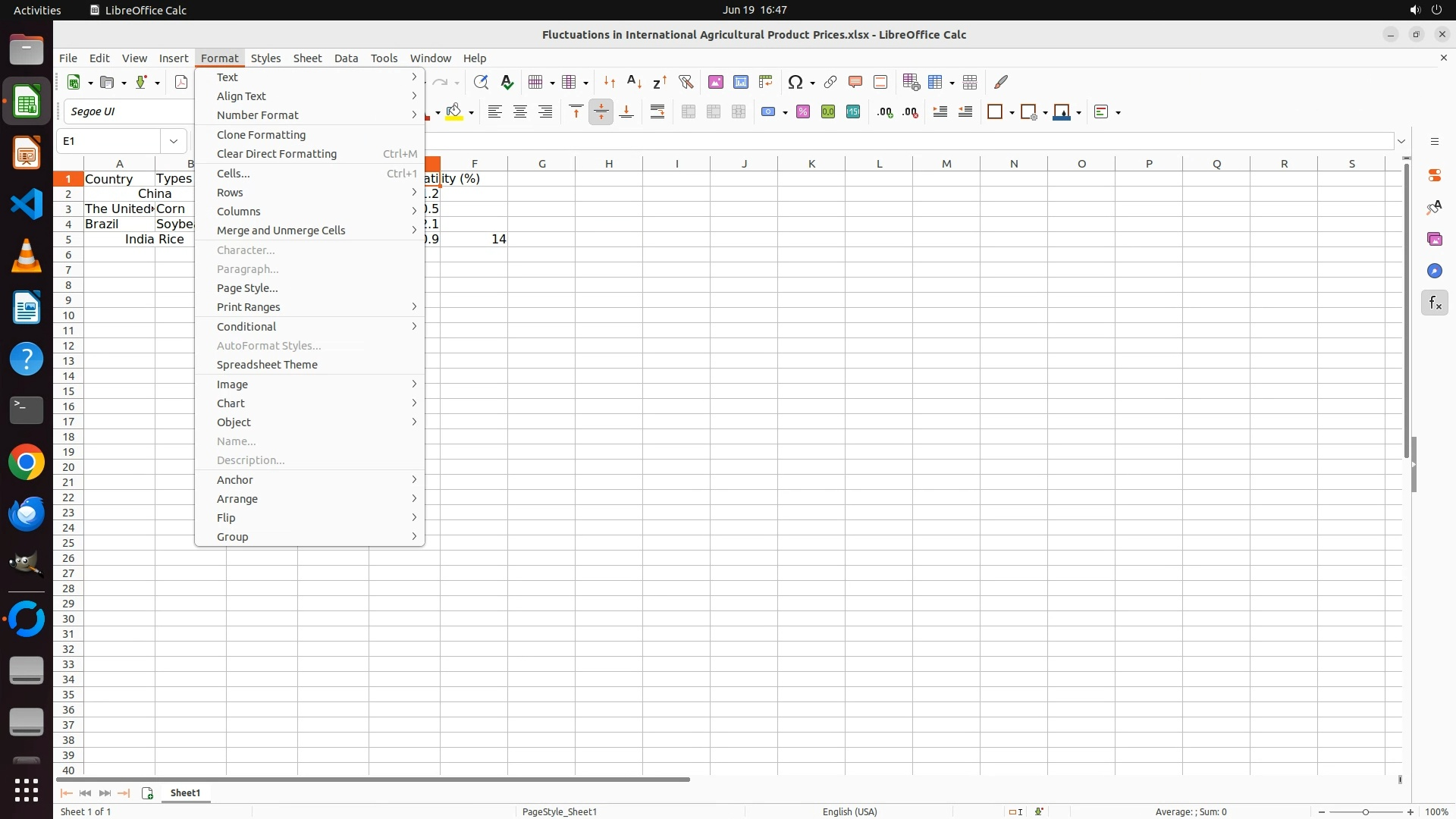Click Background Color yellow swatch
Screen dimensions: 1456x819
[454, 112]
